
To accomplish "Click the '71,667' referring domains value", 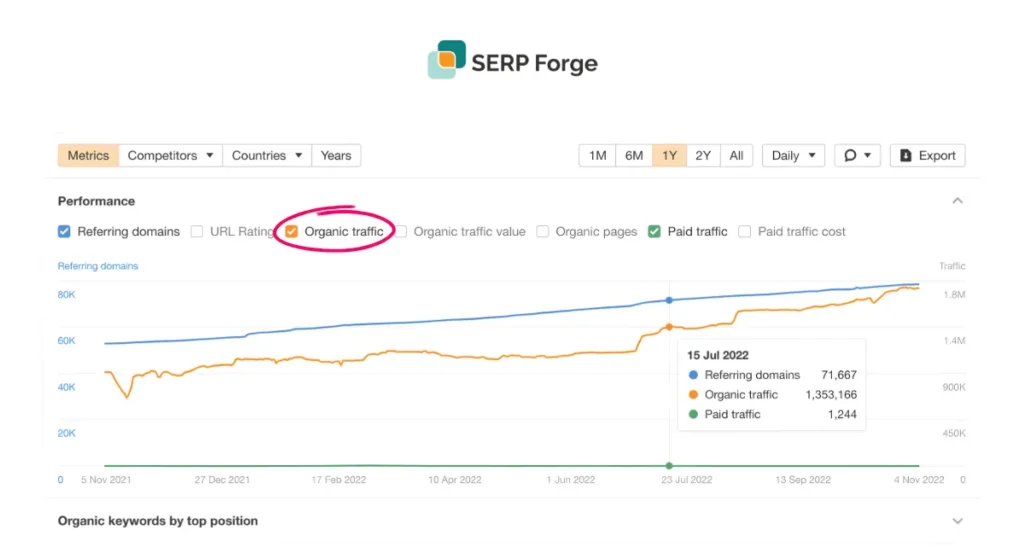I will [x=839, y=375].
